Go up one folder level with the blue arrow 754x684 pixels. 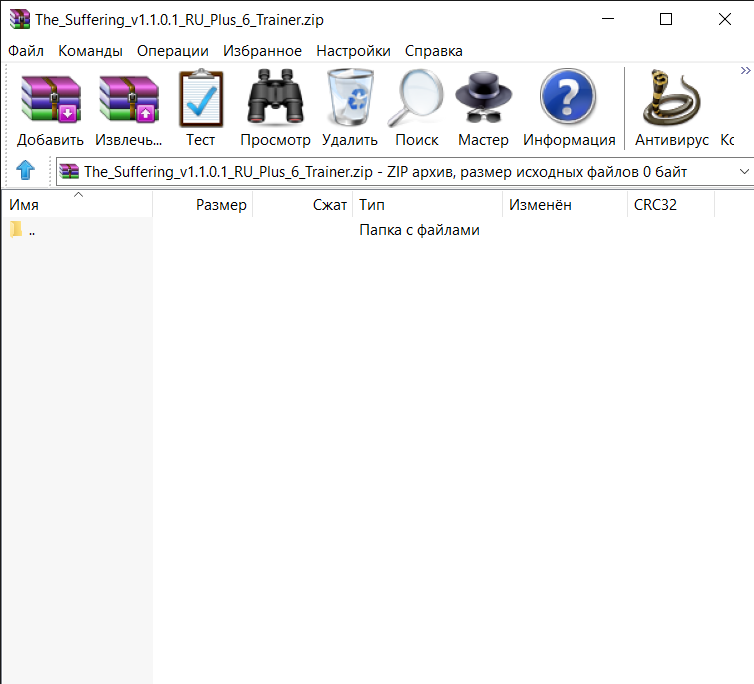25,170
